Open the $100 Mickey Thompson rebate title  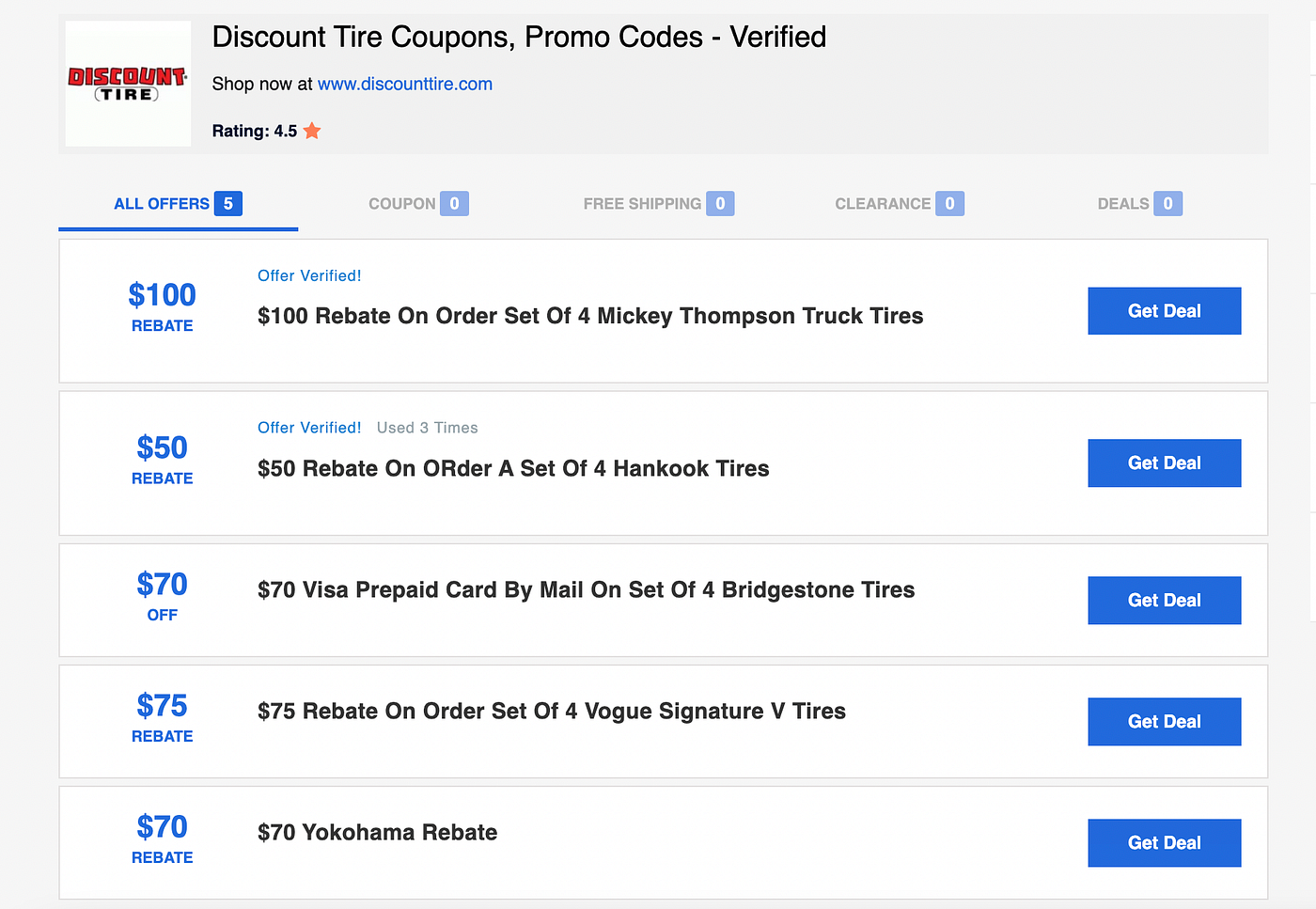[590, 316]
